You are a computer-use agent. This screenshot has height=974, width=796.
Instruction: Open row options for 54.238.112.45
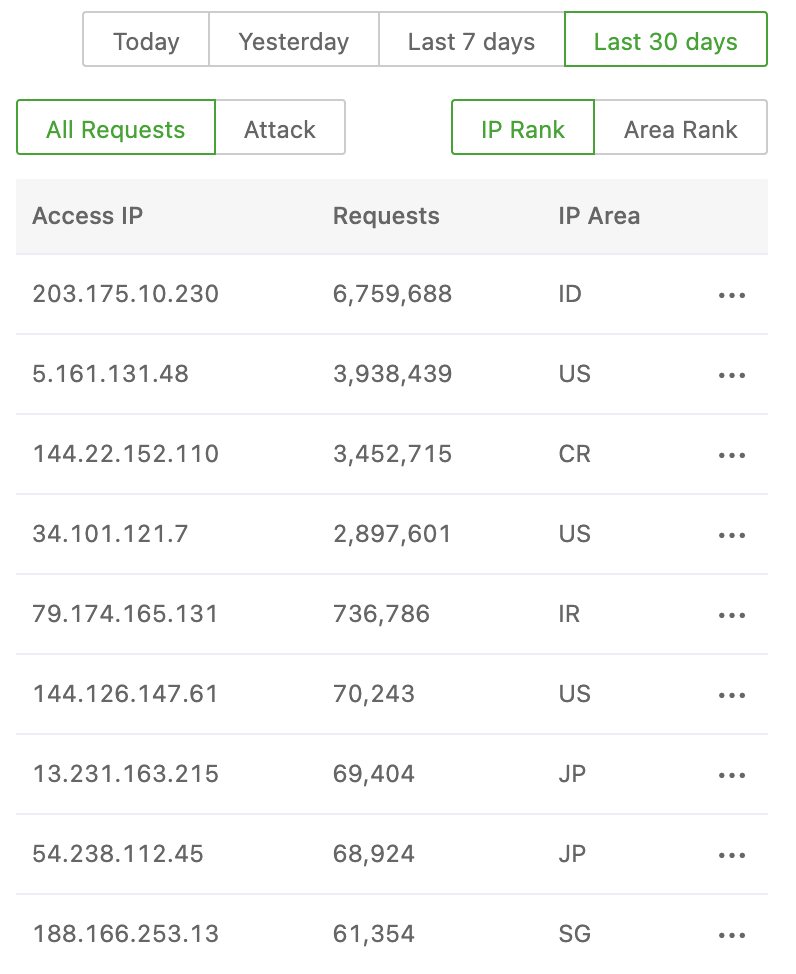click(732, 855)
